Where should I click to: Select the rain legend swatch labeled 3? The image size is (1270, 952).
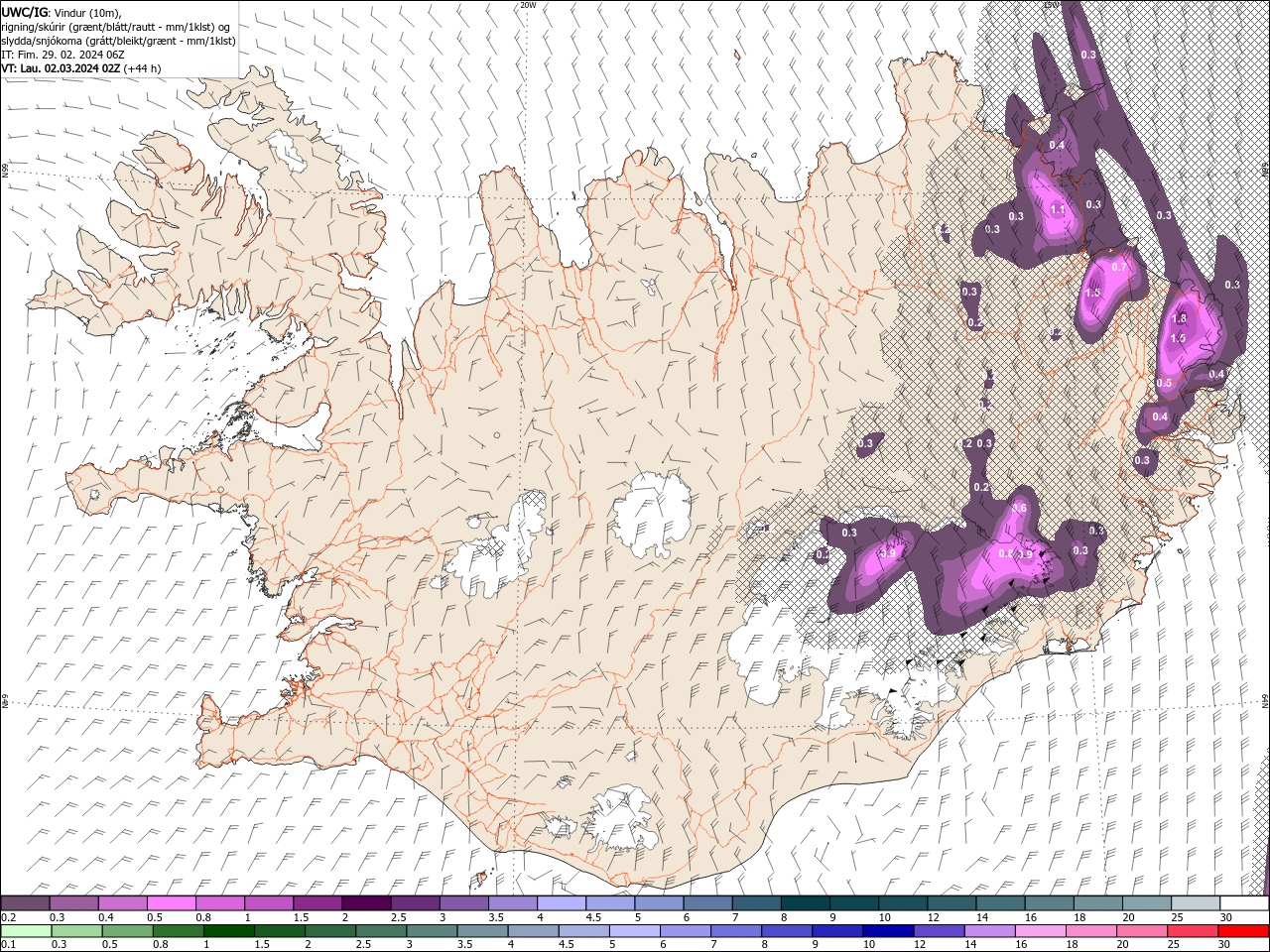[x=432, y=931]
